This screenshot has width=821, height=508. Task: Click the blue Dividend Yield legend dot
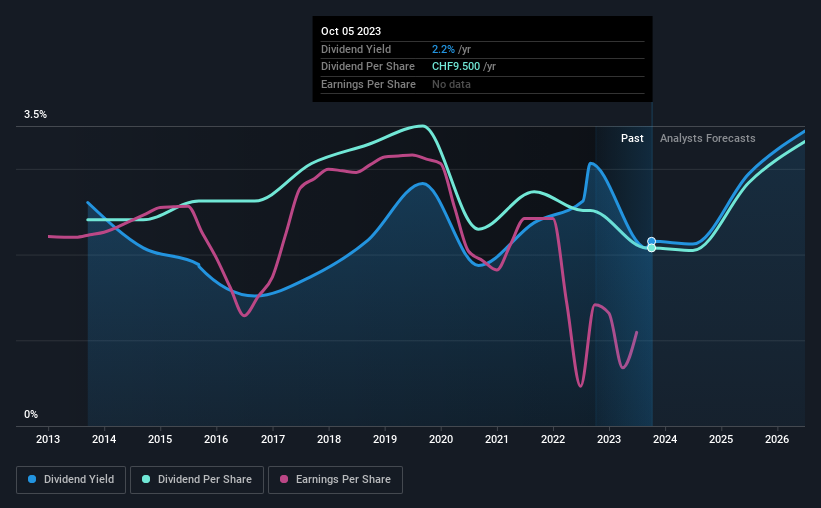click(32, 479)
